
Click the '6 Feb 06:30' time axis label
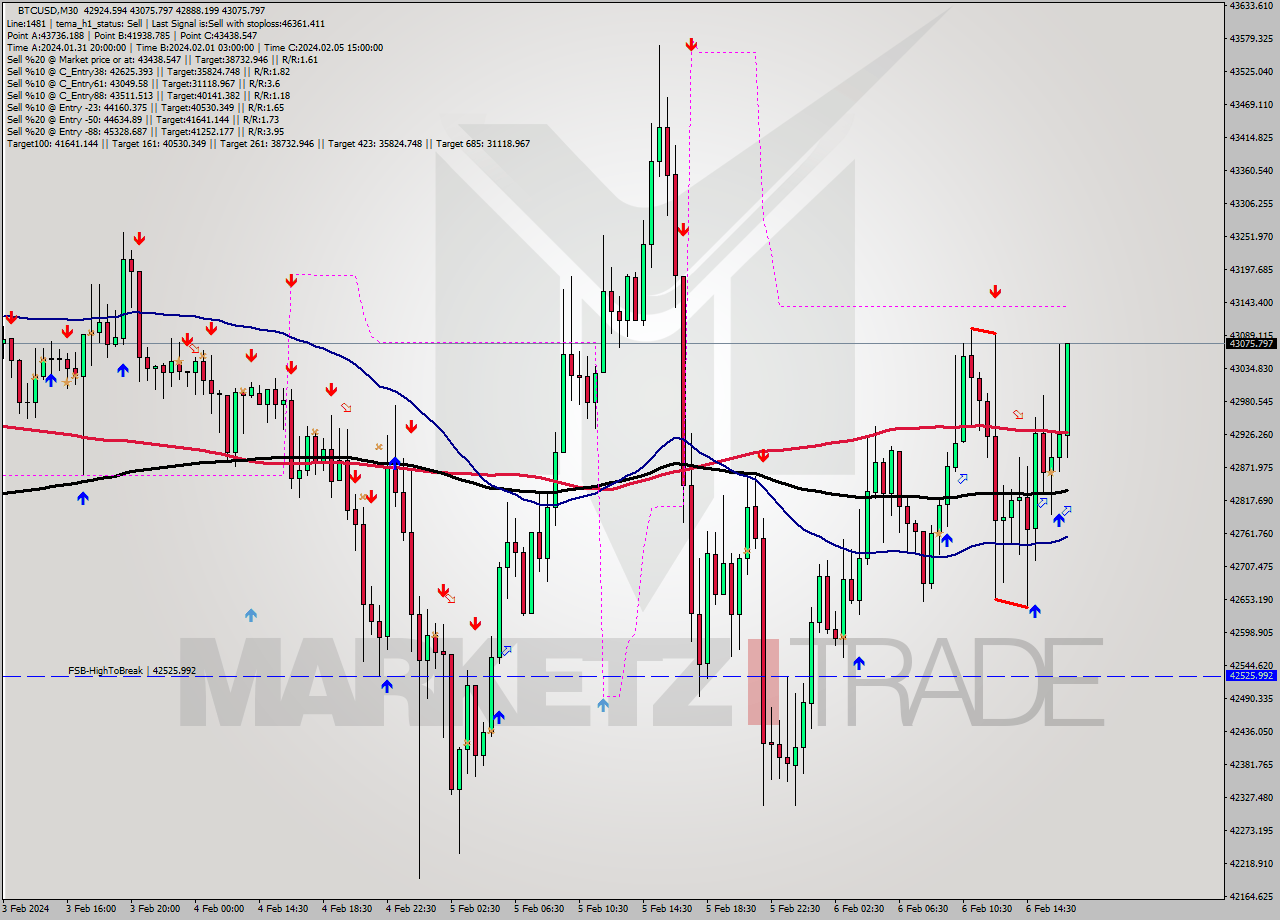point(923,909)
